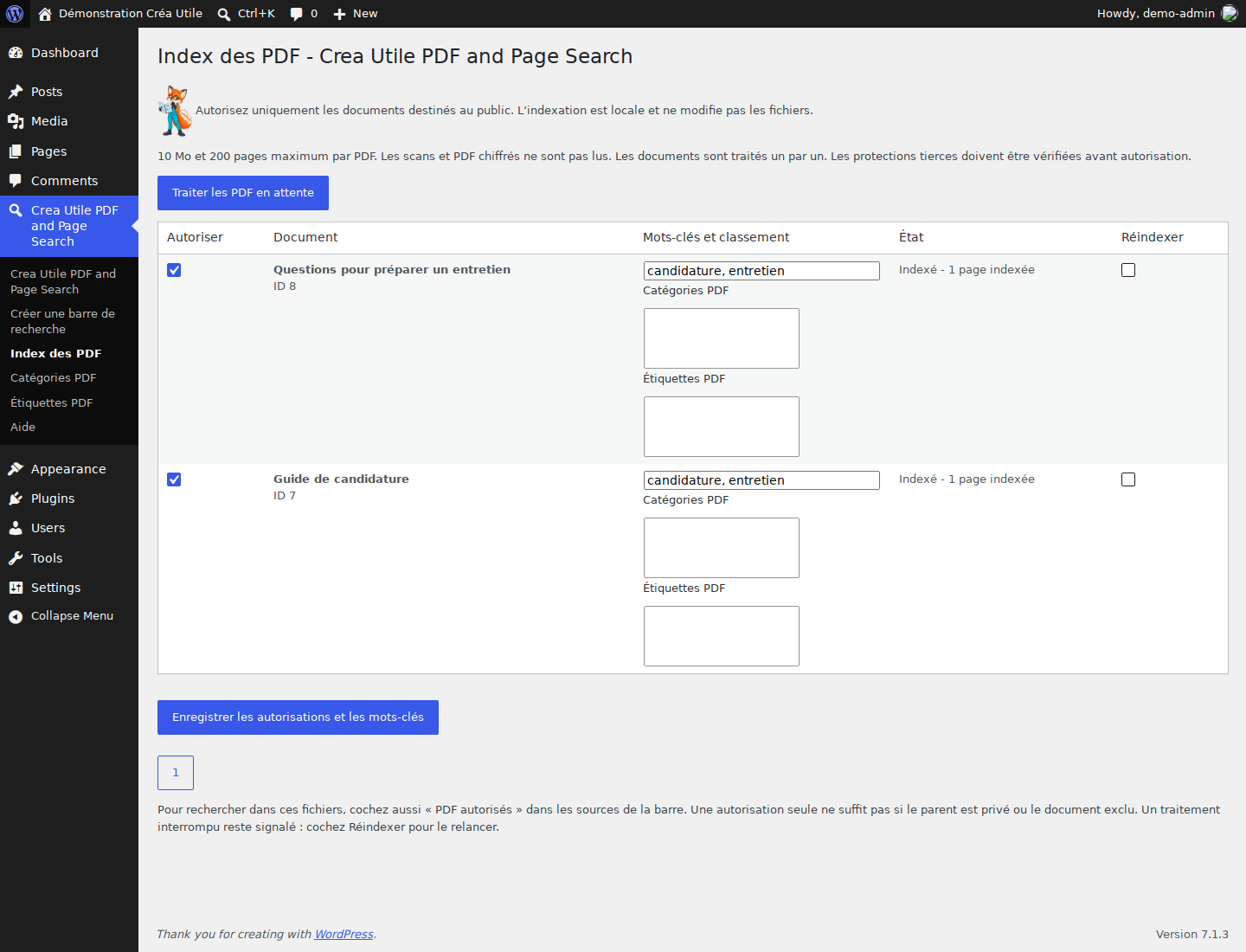This screenshot has height=952, width=1246.
Task: Click the Version 7.1.3 footer text
Action: pyautogui.click(x=1192, y=935)
